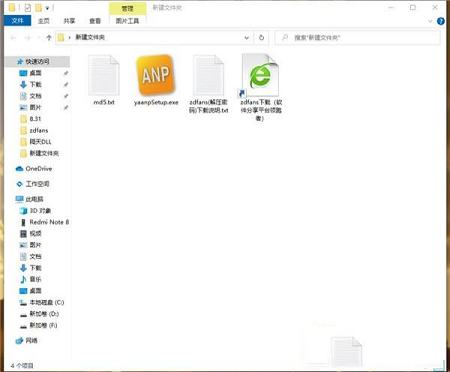Image resolution: width=450 pixels, height=372 pixels.
Task: Open 音乐 under This PC
Action: [35, 279]
